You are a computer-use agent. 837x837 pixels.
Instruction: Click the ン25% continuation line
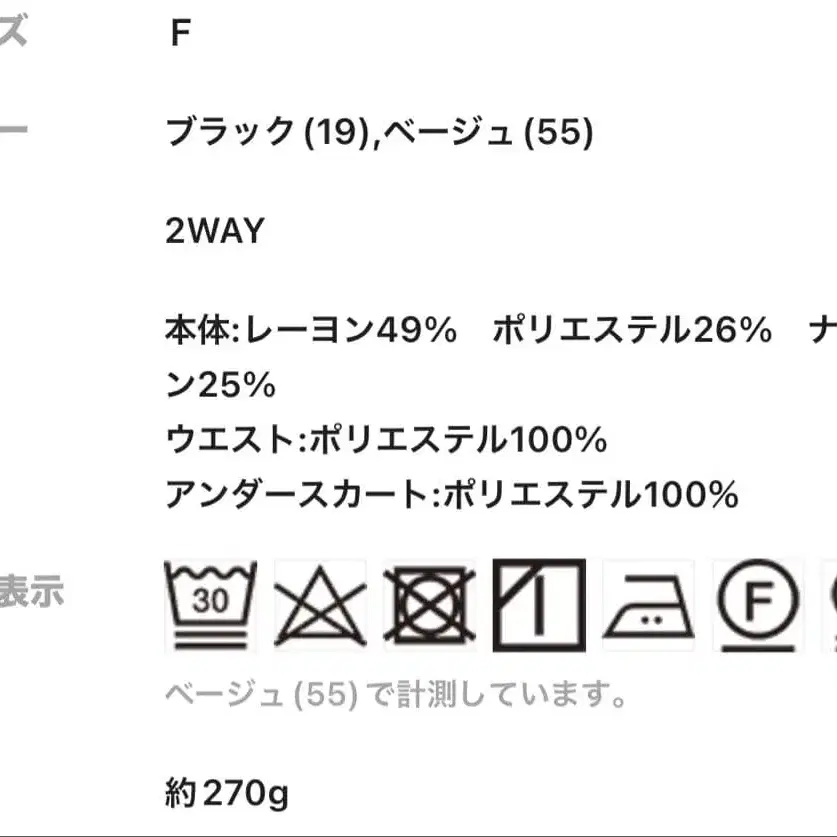coord(220,384)
